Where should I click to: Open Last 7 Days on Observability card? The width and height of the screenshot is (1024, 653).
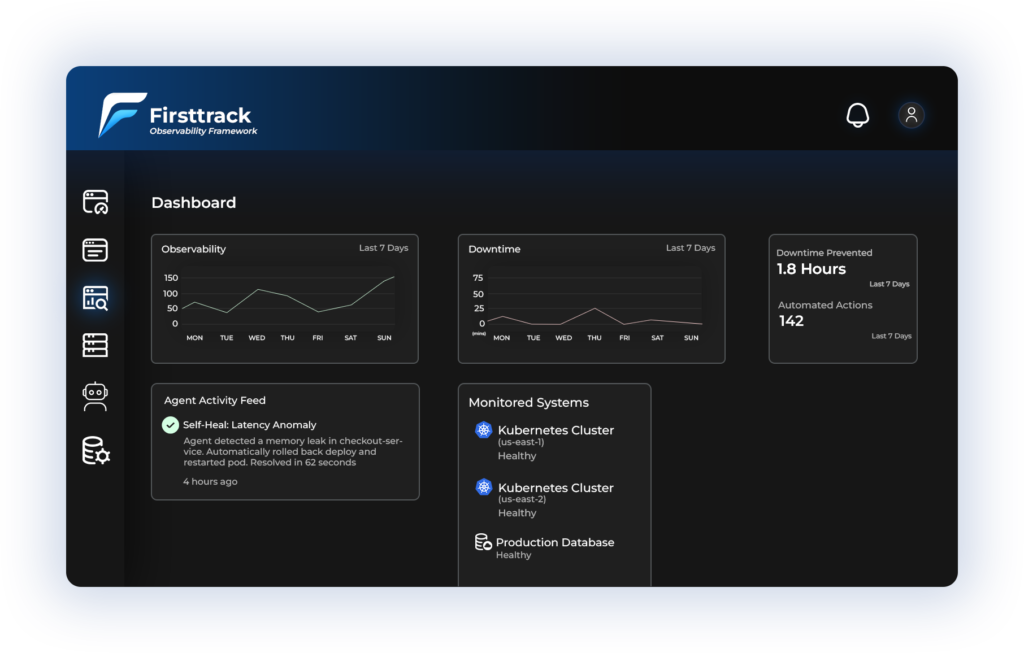click(x=383, y=248)
